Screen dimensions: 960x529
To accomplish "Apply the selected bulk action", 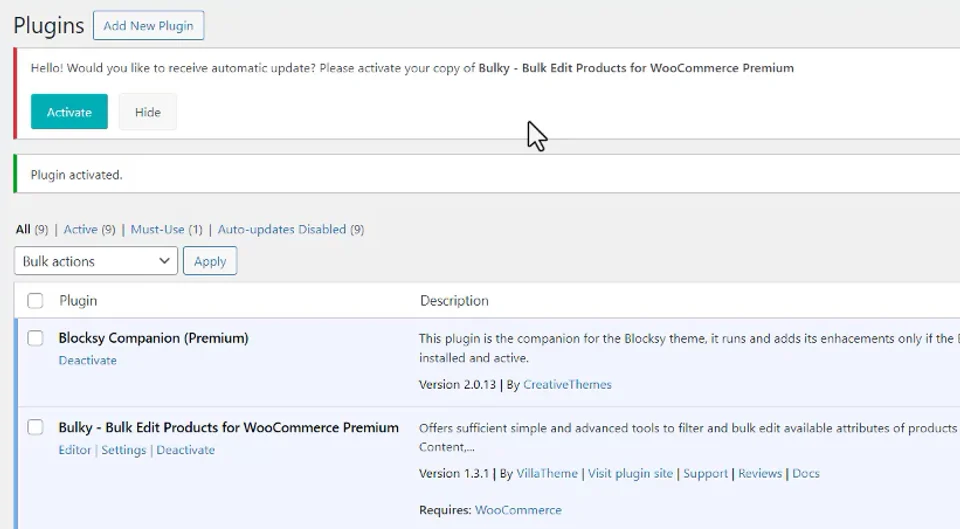I will (x=210, y=261).
